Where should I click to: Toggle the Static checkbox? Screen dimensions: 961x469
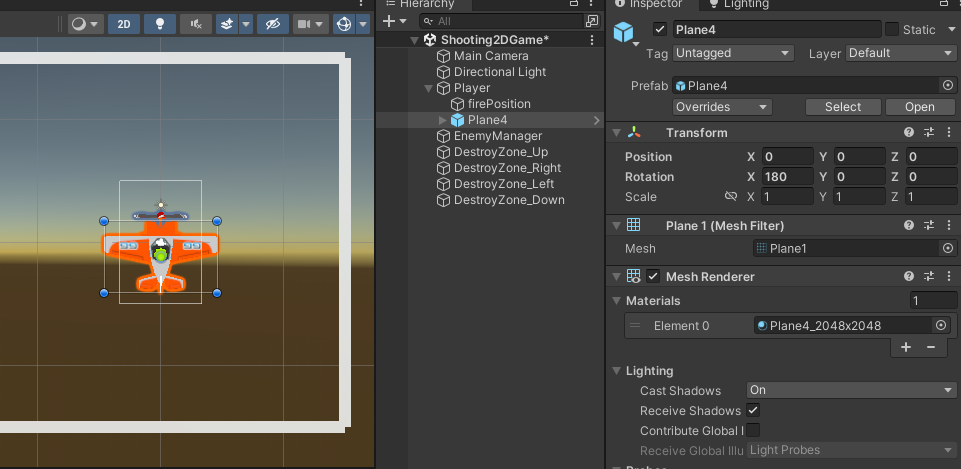pos(892,29)
